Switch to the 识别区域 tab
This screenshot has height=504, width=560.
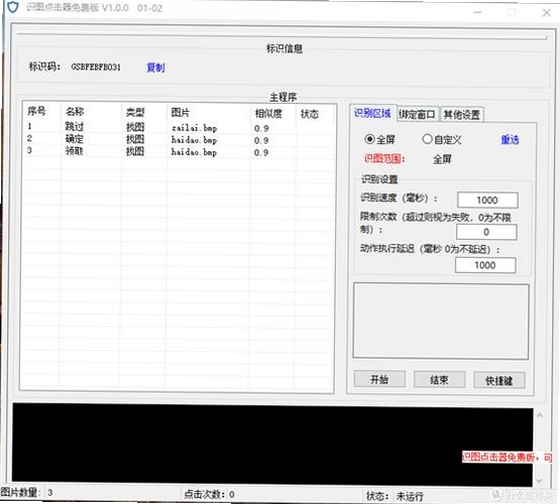372,114
